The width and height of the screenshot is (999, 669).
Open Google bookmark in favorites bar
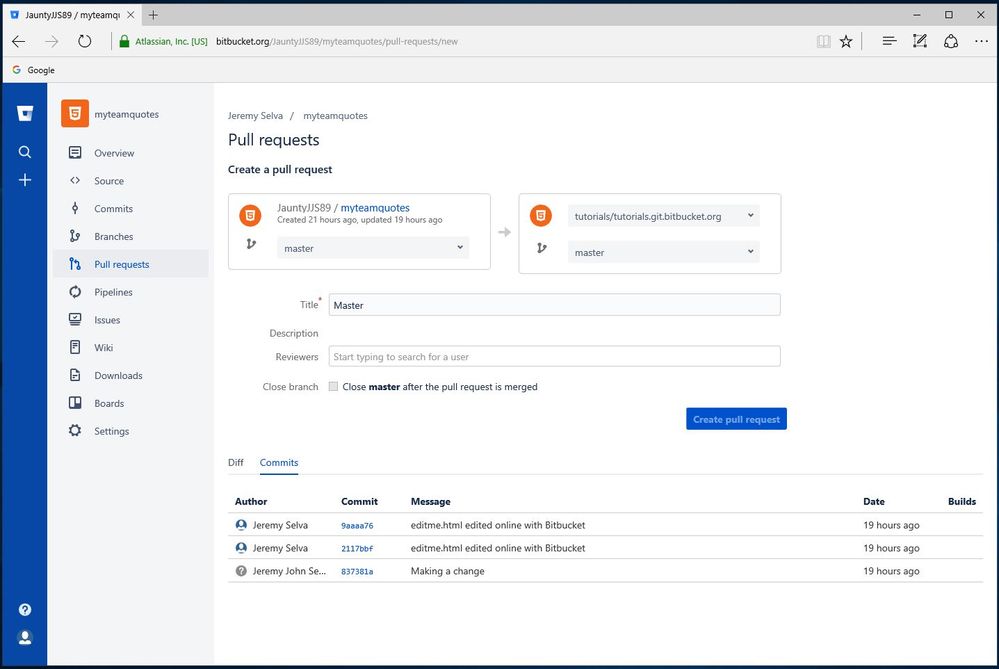34,70
